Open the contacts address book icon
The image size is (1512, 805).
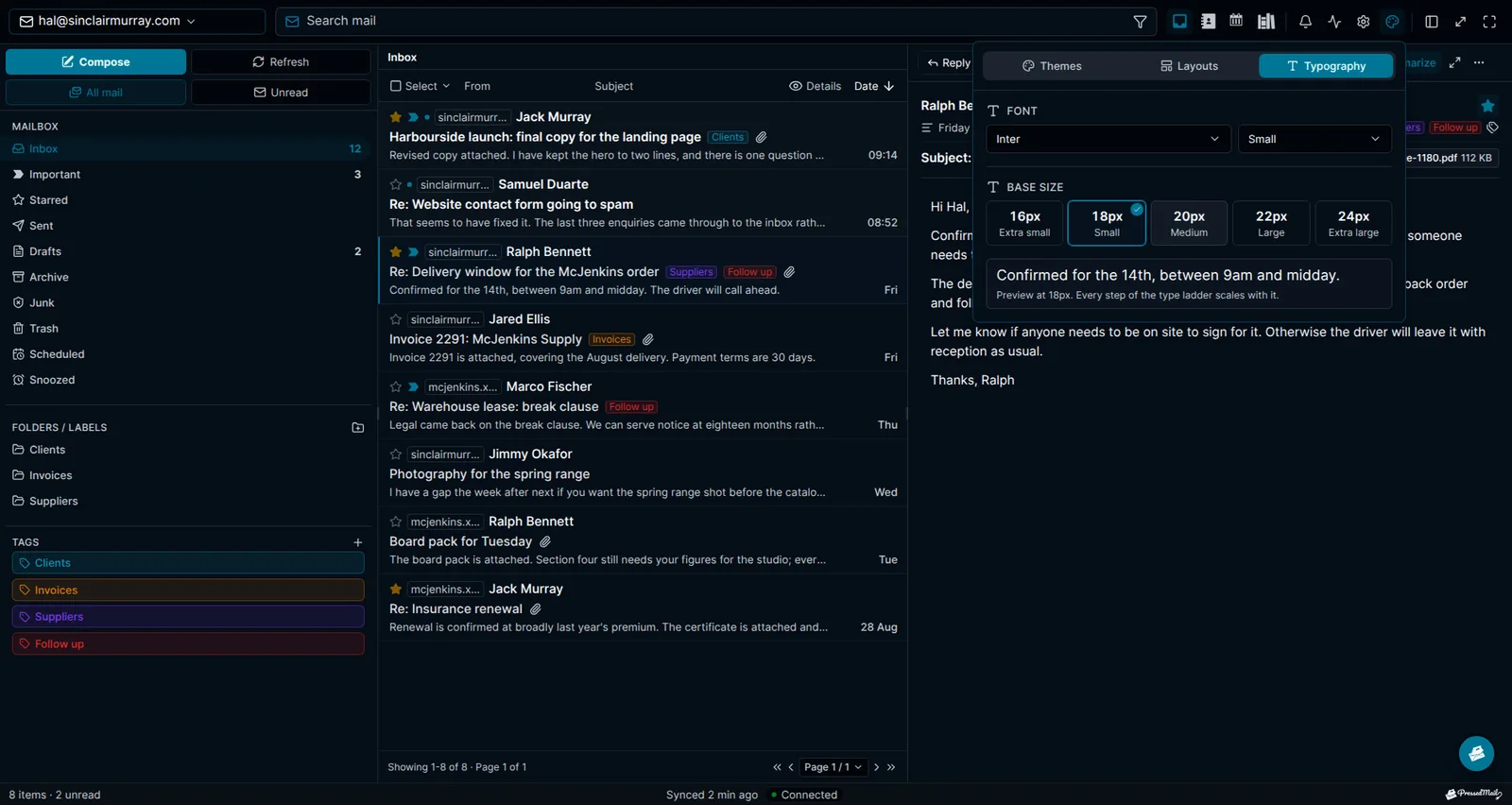pos(1208,21)
